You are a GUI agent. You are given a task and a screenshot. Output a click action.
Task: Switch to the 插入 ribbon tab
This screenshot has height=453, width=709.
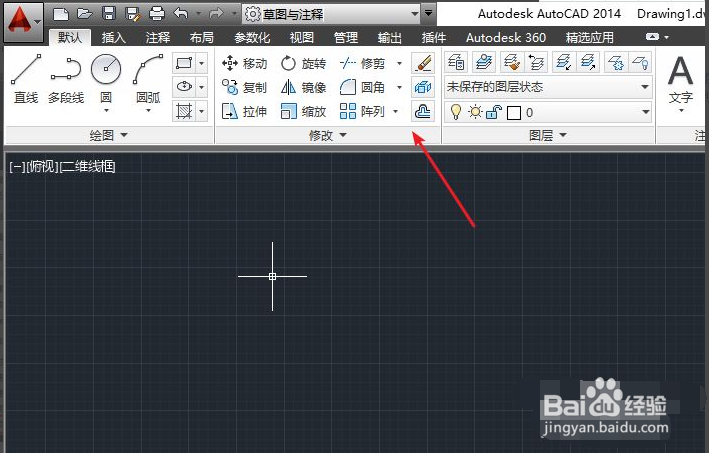pyautogui.click(x=113, y=38)
